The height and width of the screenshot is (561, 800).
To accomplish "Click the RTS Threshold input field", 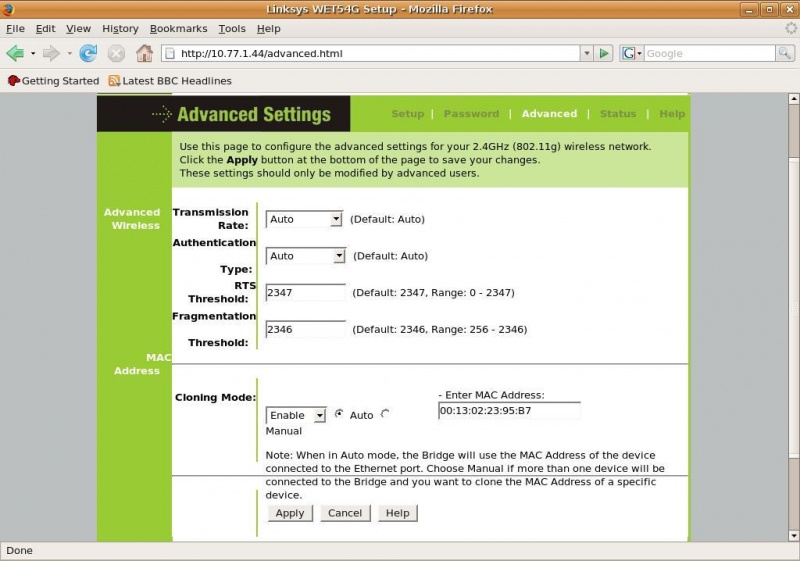I will (x=305, y=292).
